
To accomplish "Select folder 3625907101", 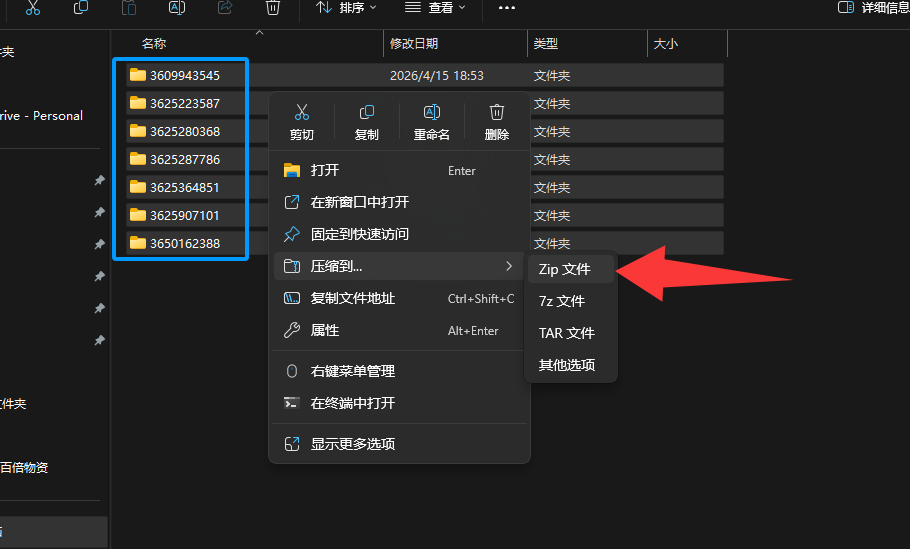I will [x=185, y=215].
